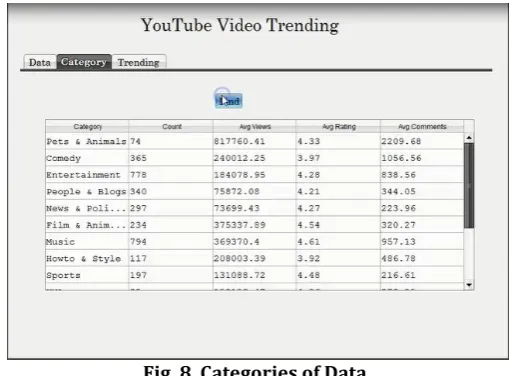This screenshot has width=509, height=376.
Task: Click avg comments value 344.05
Action: (399, 191)
